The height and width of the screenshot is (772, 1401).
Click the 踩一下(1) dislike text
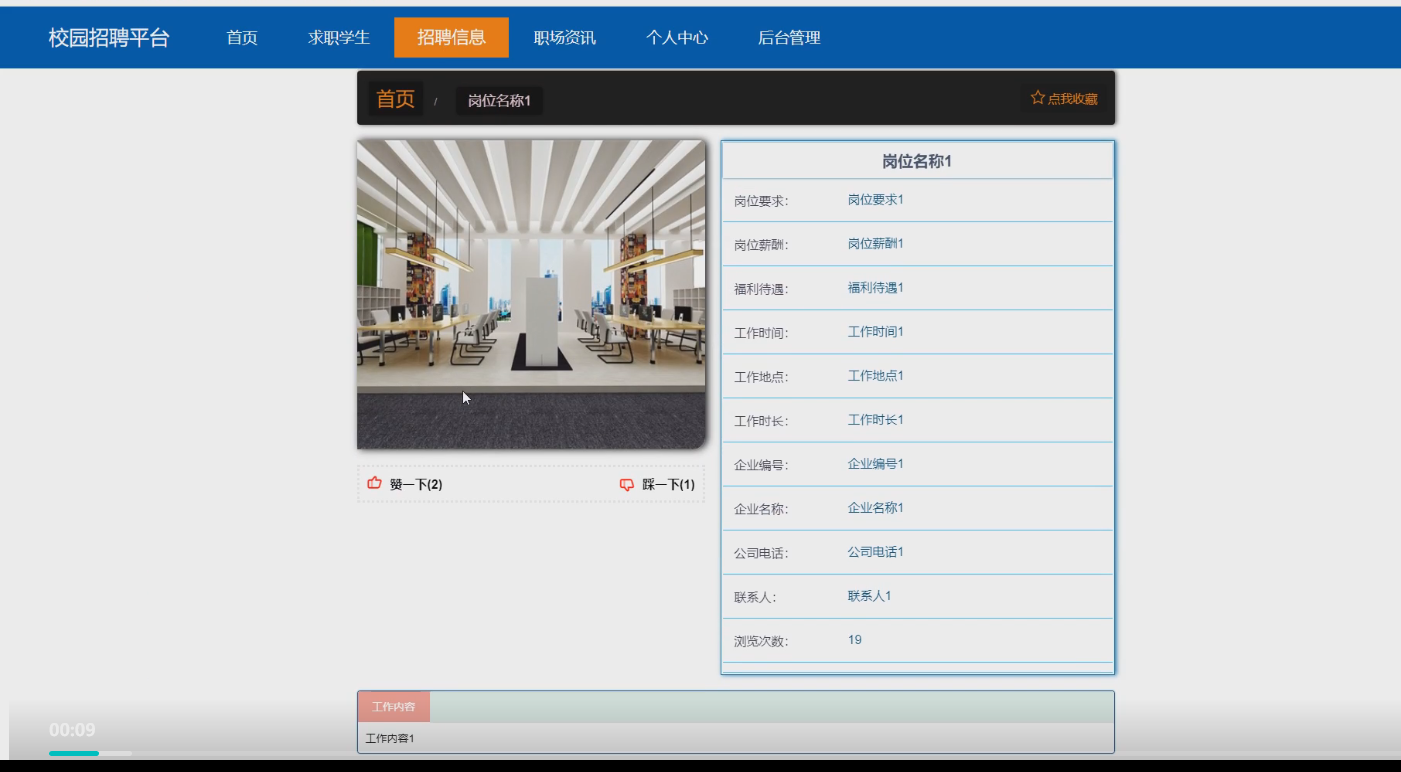coord(668,484)
